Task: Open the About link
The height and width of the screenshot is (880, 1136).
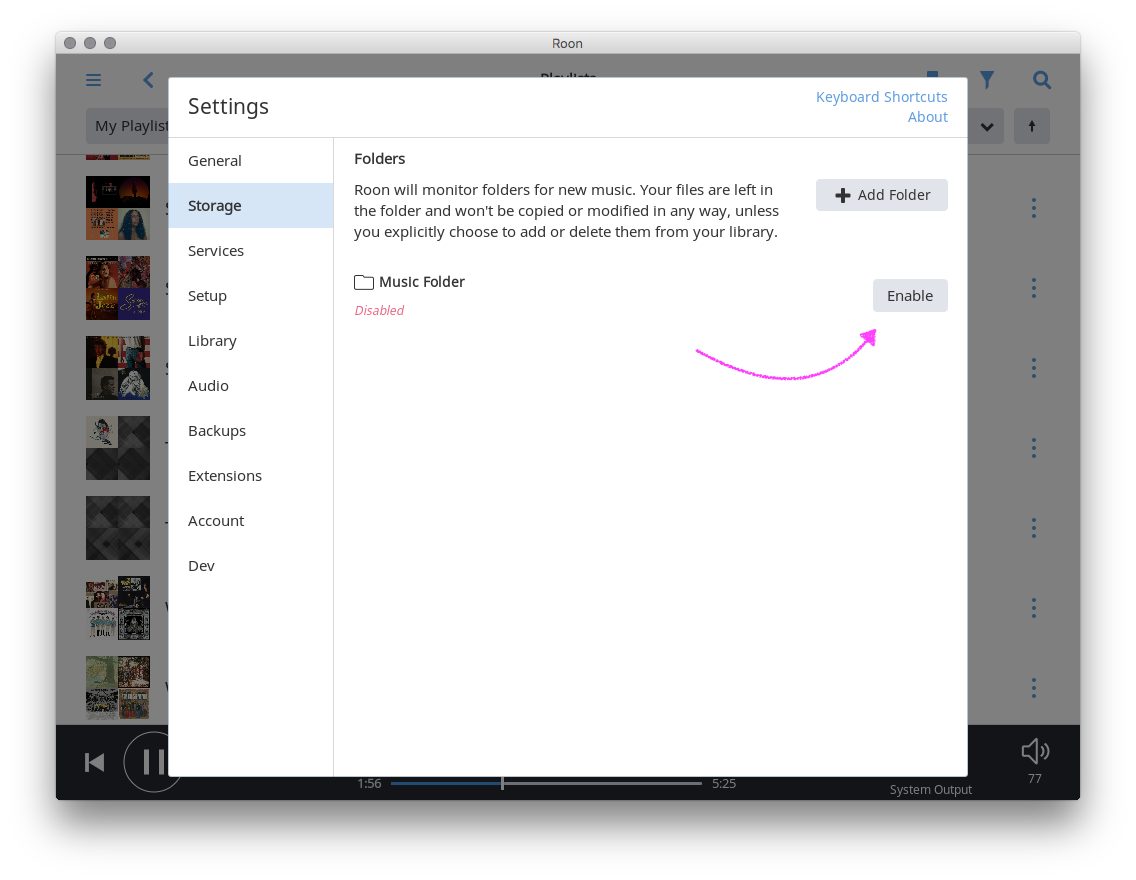Action: pos(927,117)
